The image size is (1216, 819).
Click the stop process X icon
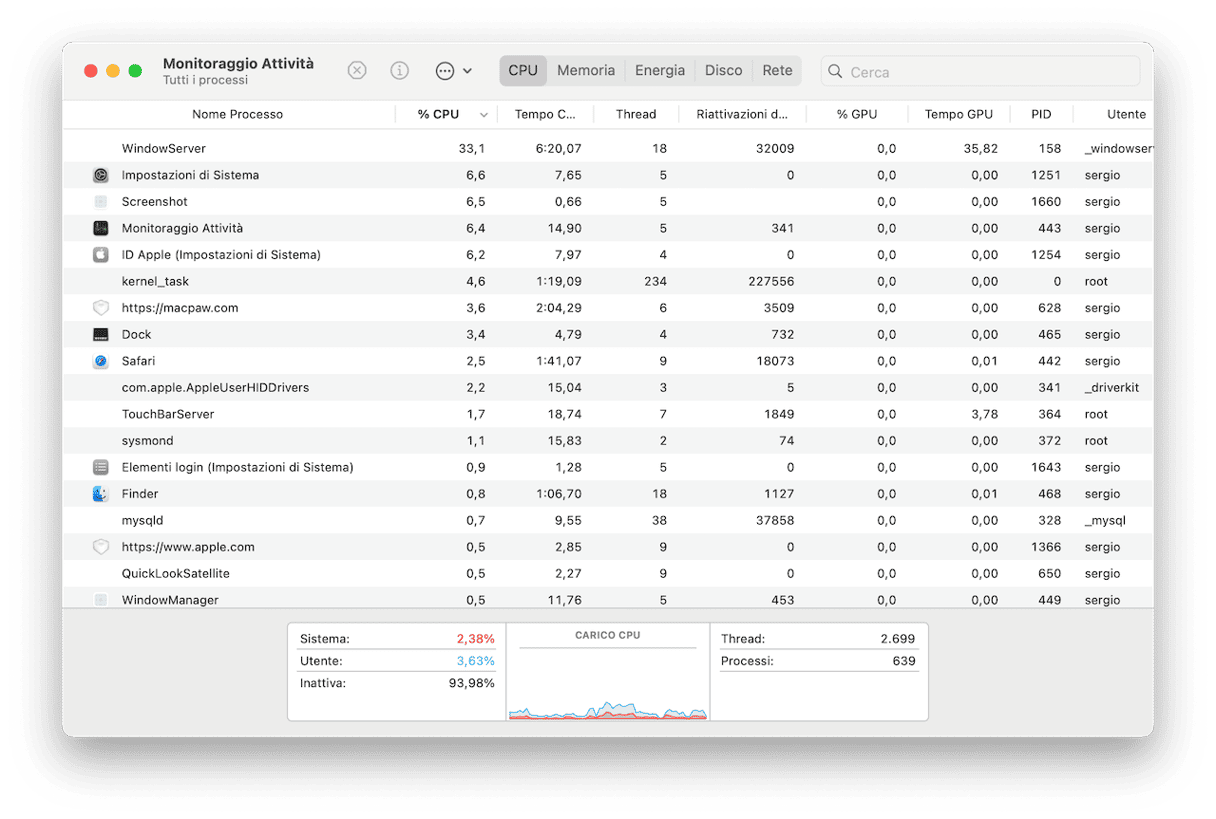tap(357, 71)
